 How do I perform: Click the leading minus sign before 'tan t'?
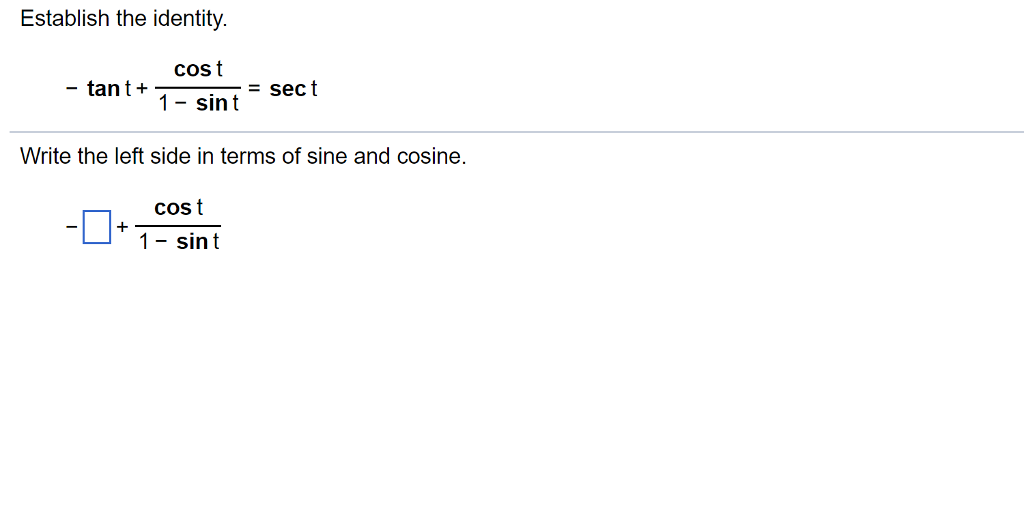(x=72, y=89)
